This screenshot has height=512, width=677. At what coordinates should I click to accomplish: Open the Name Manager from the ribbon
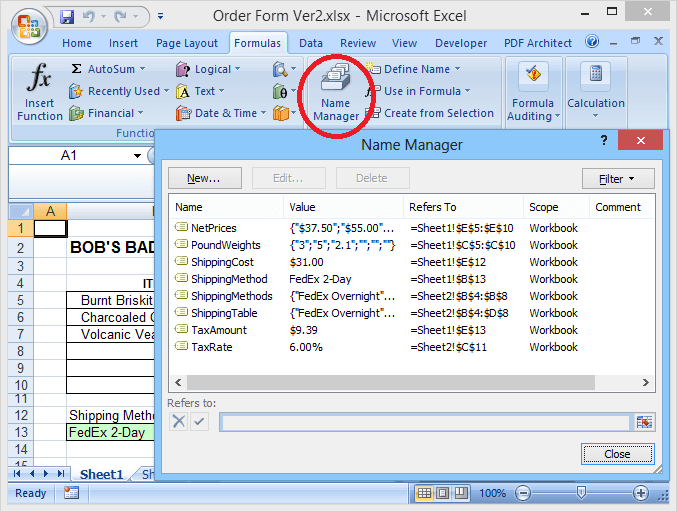click(x=336, y=95)
